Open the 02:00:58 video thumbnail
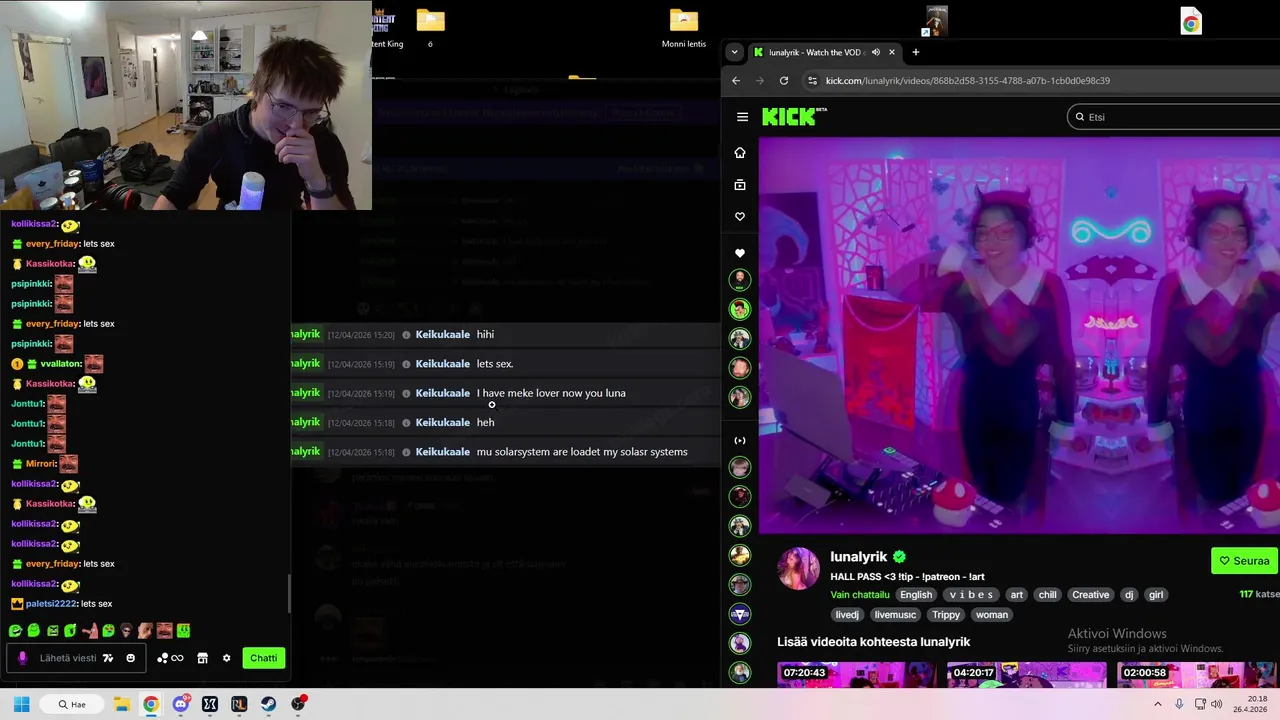The image size is (1280, 720). pyautogui.click(x=1198, y=674)
